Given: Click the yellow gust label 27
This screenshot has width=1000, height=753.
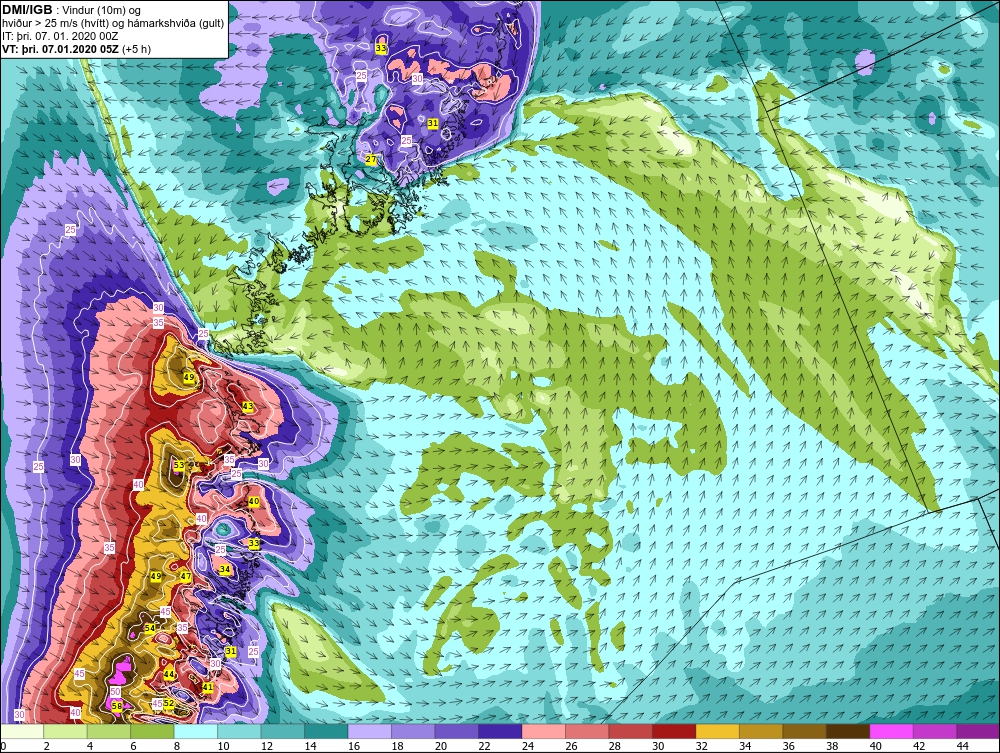Looking at the screenshot, I should click(371, 159).
